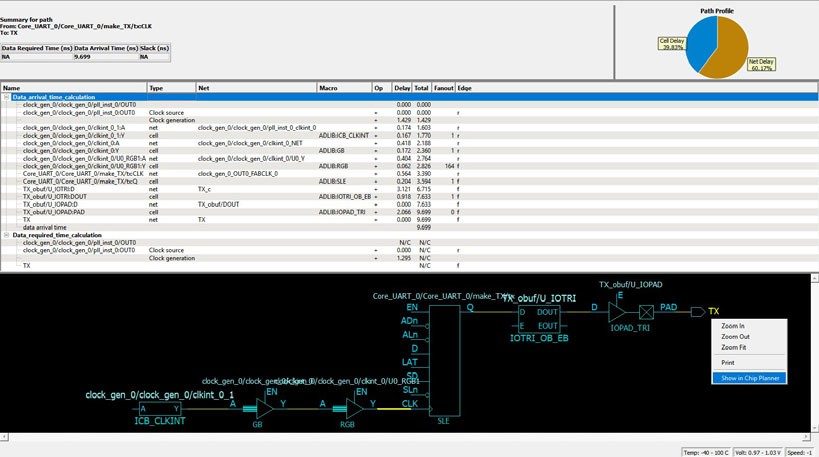Click the TX output port symbol

(697, 311)
